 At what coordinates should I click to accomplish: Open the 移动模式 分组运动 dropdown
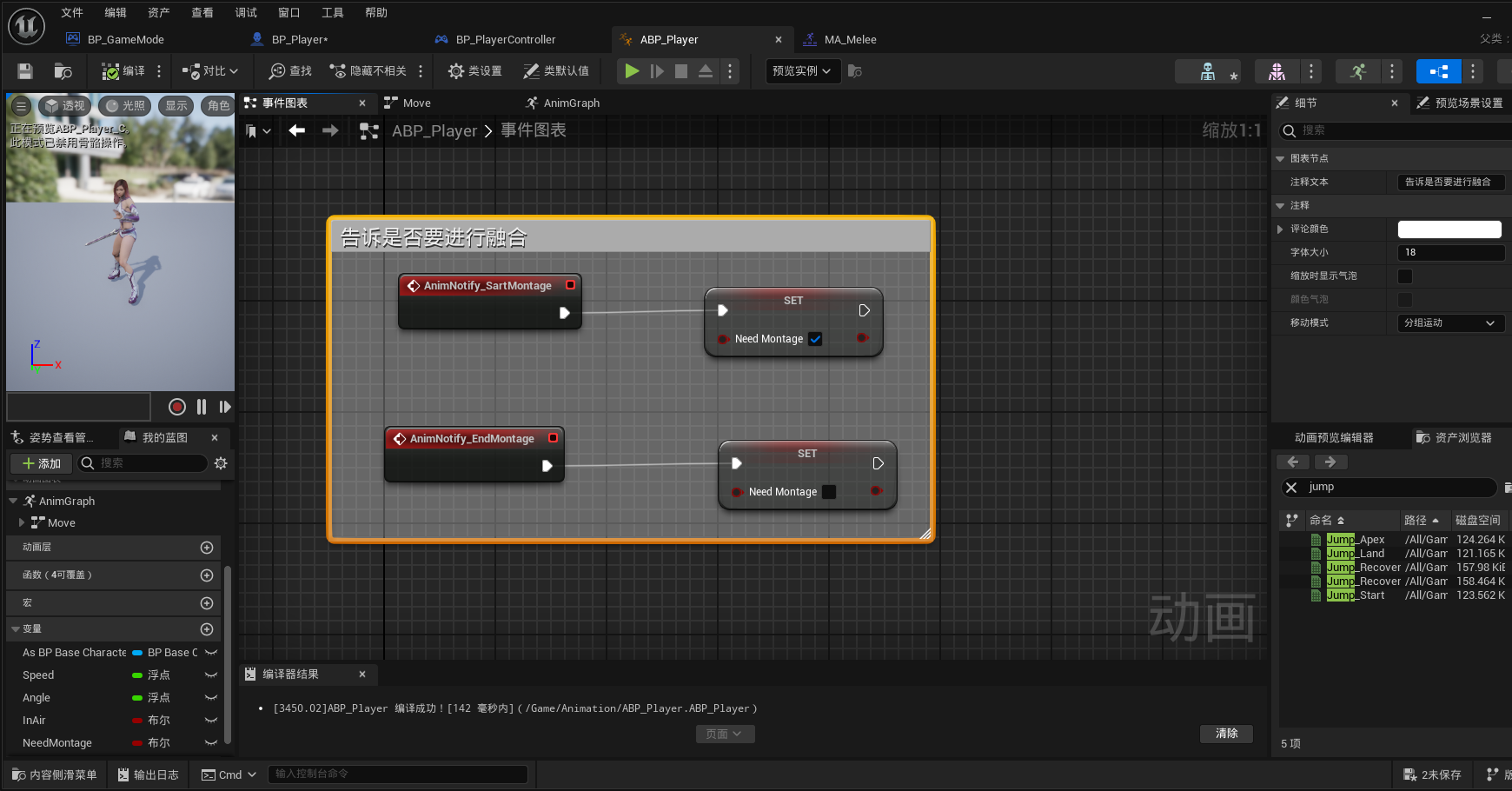[1450, 323]
